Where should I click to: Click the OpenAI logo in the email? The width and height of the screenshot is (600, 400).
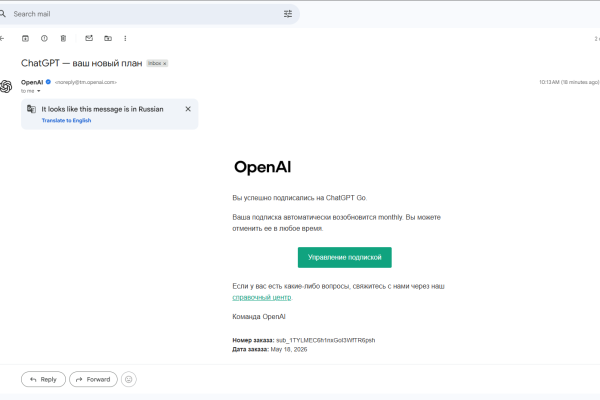[x=262, y=167]
